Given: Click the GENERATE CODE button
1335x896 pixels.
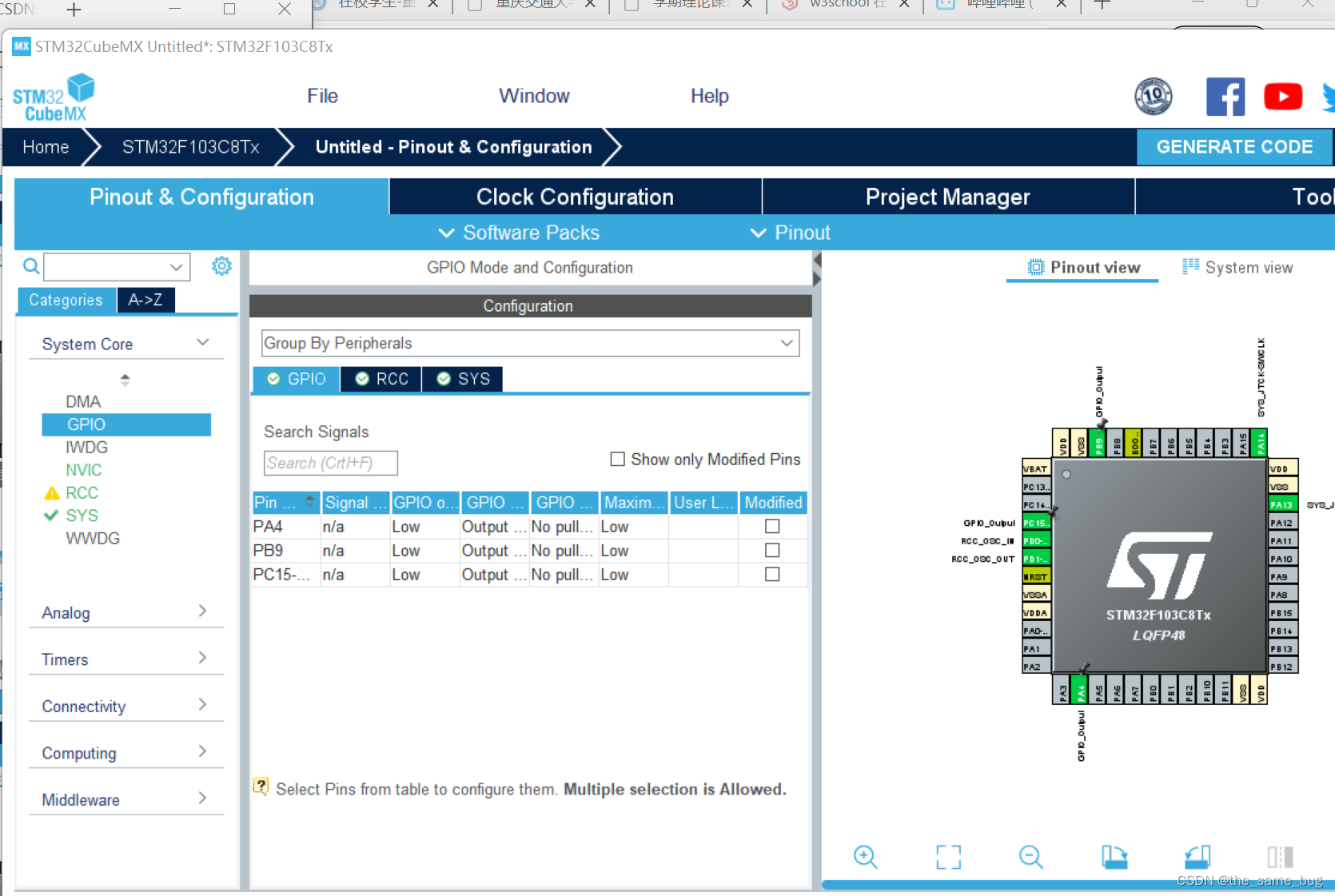Looking at the screenshot, I should pos(1234,147).
